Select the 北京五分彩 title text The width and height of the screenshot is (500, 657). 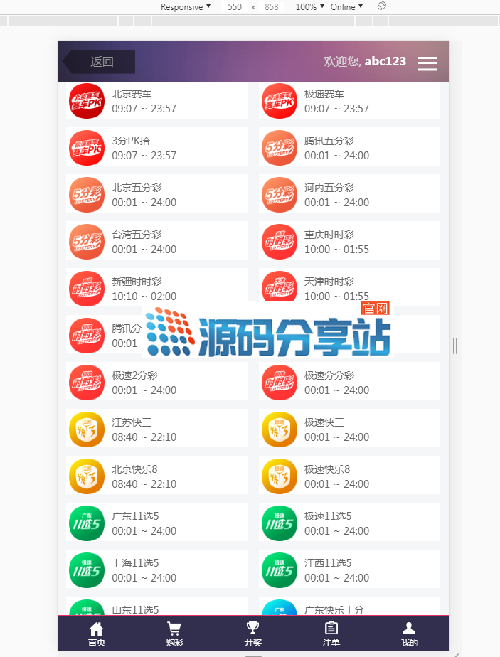(x=137, y=188)
